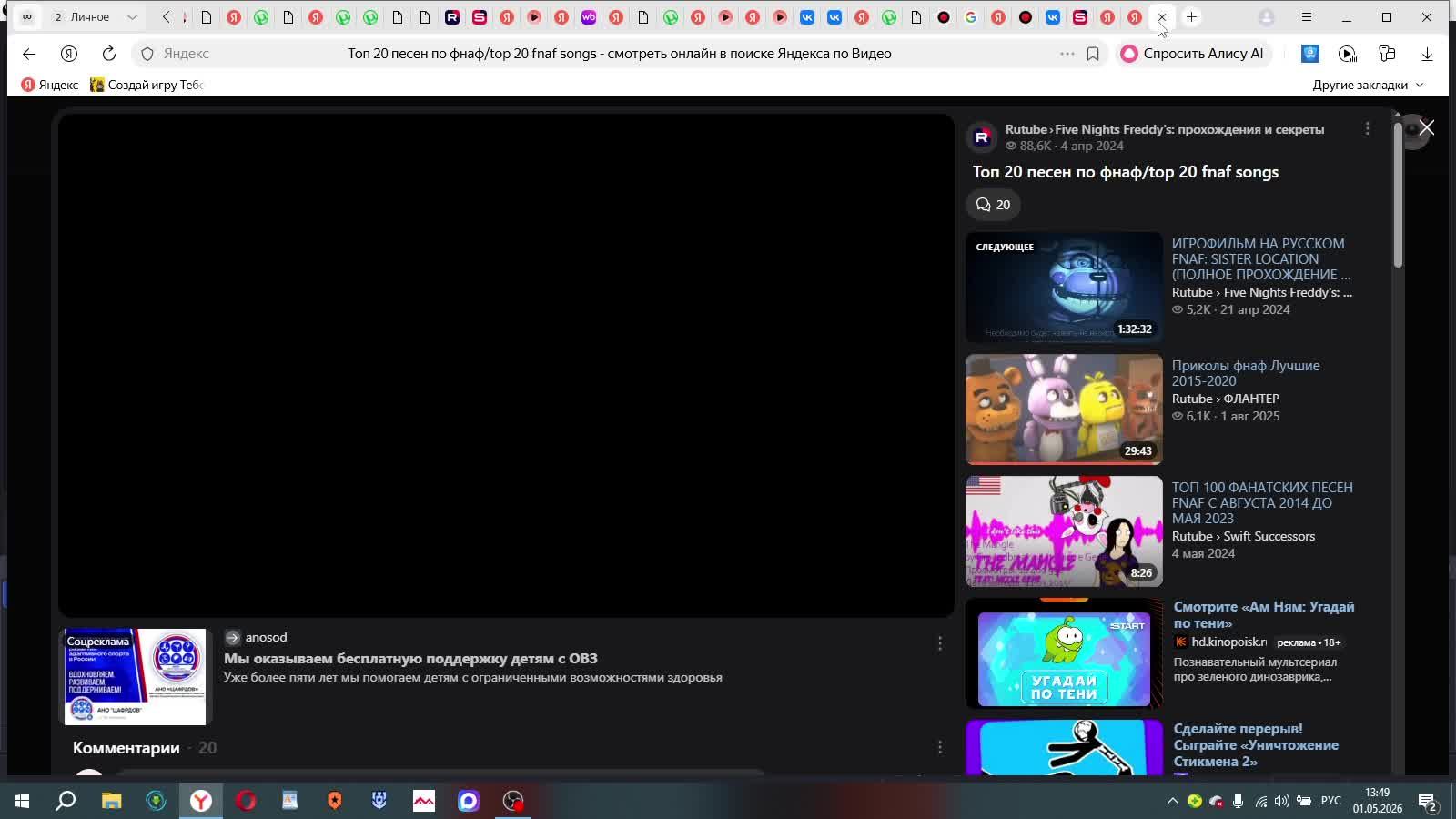This screenshot has height=819, width=1456.
Task: Reload the page with the refresh icon
Action: coord(109,54)
